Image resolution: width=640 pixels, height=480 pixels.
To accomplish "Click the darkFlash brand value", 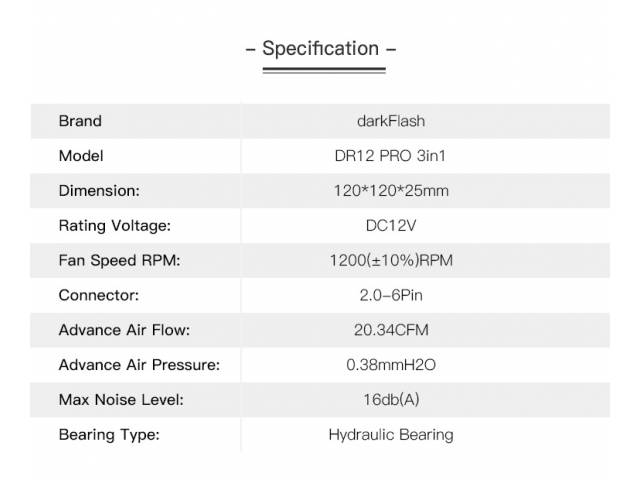I will [391, 121].
